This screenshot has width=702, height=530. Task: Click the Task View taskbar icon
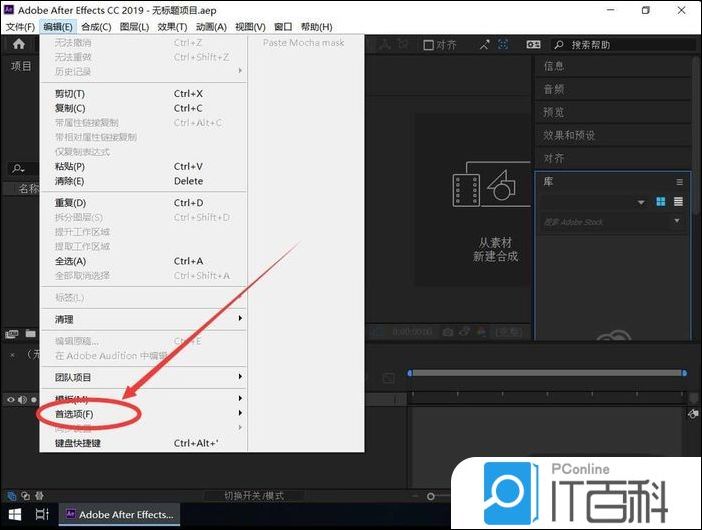(x=42, y=514)
